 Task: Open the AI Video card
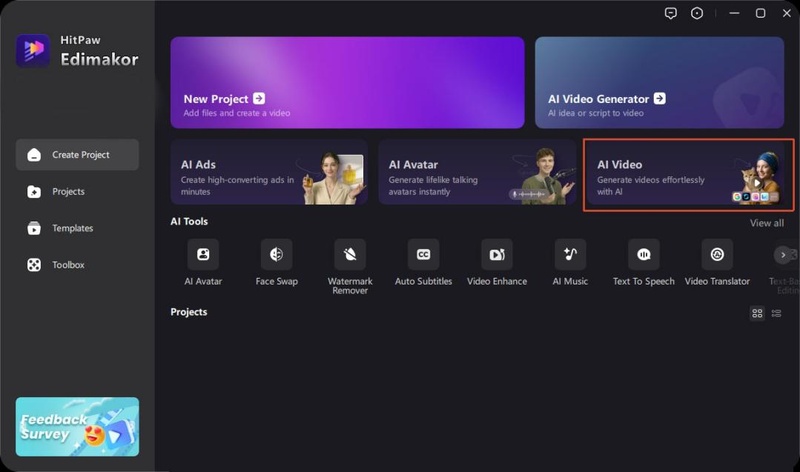685,173
